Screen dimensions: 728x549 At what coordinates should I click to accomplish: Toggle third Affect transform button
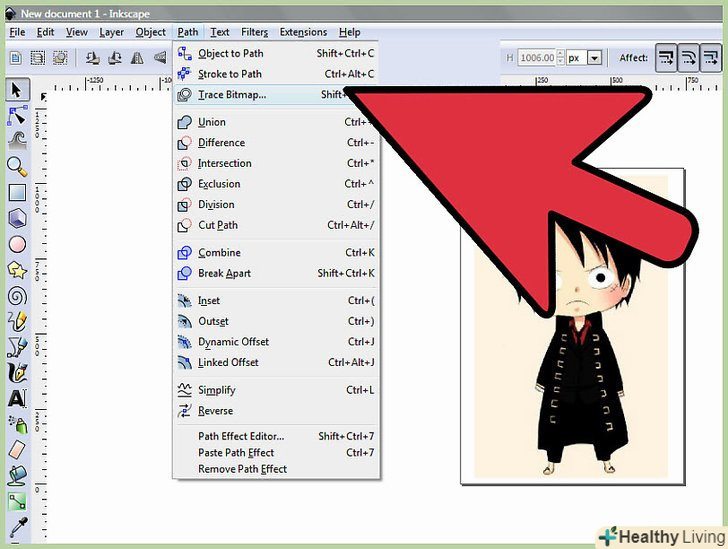tap(716, 58)
